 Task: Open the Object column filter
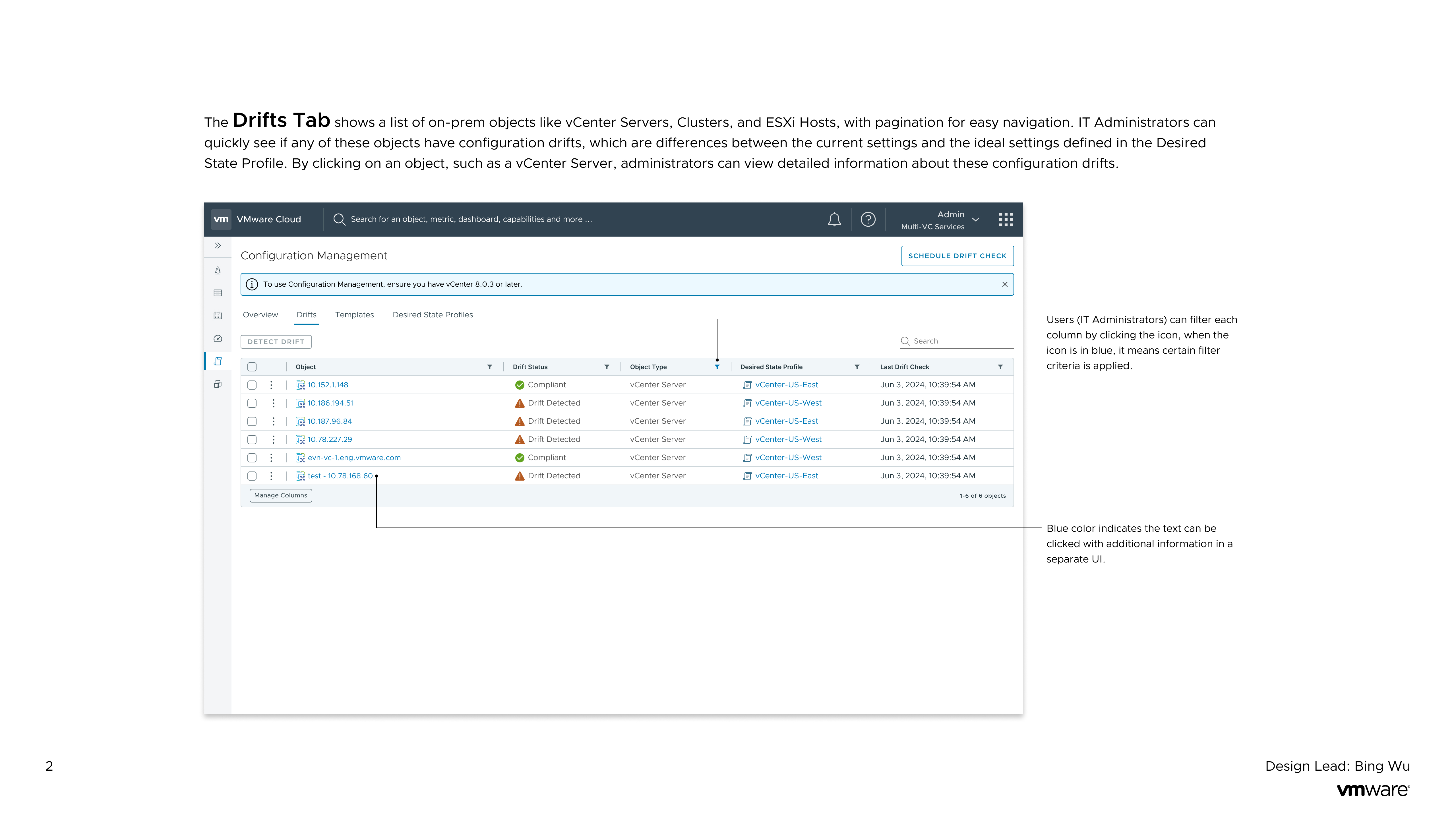pyautogui.click(x=489, y=367)
